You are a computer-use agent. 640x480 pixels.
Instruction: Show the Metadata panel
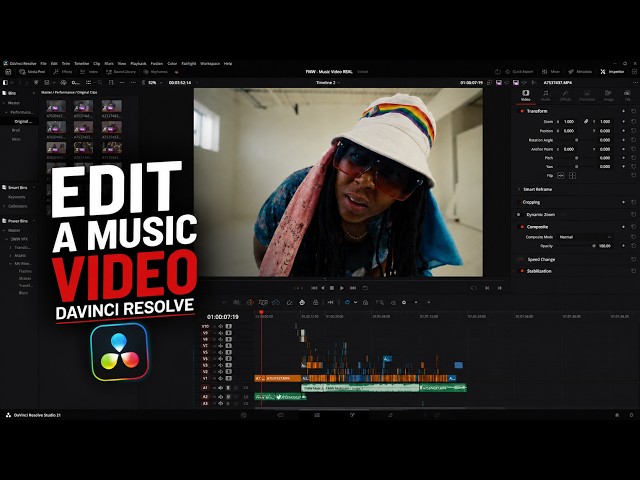(x=580, y=72)
